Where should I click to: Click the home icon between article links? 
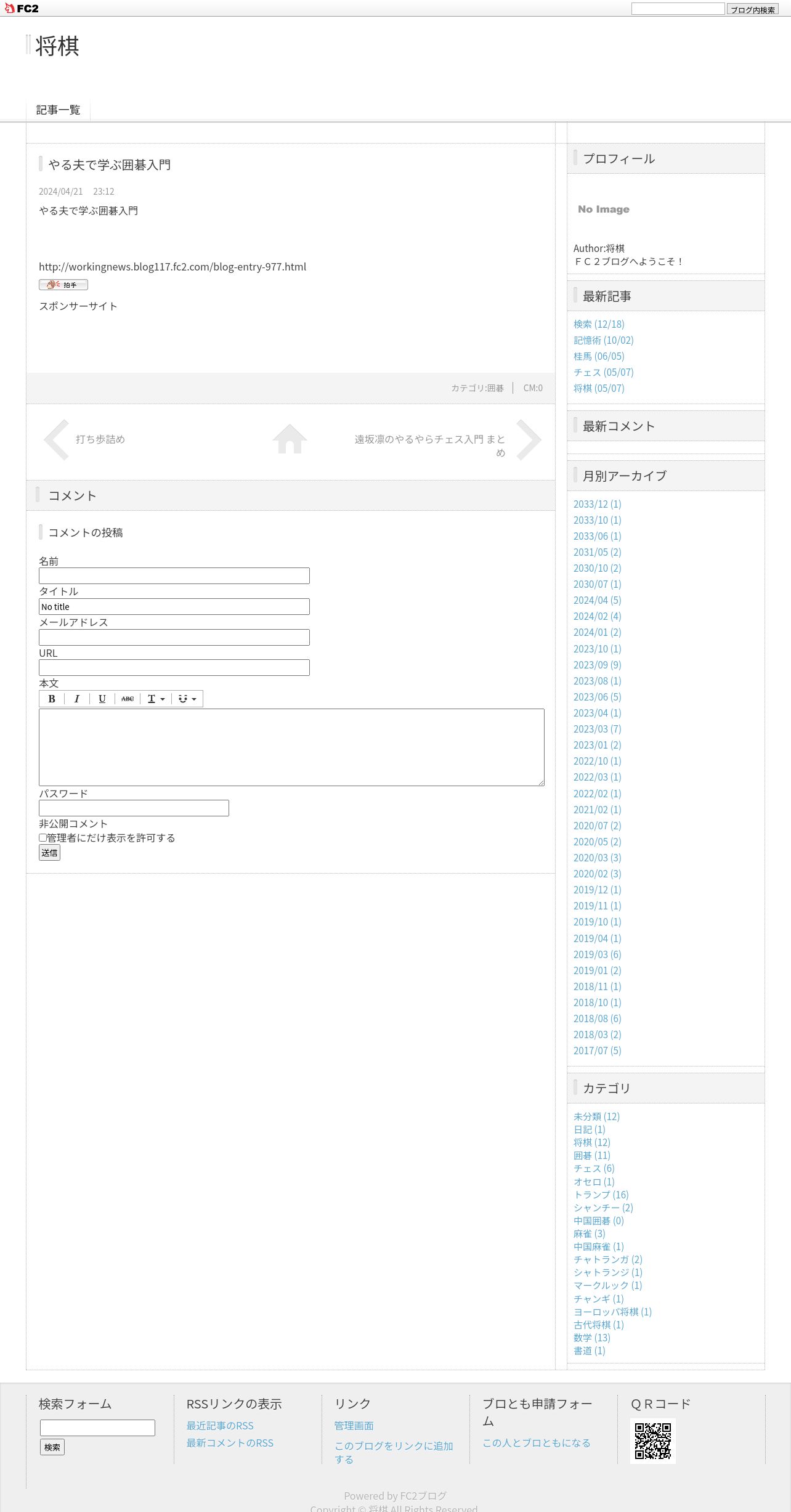click(x=290, y=439)
